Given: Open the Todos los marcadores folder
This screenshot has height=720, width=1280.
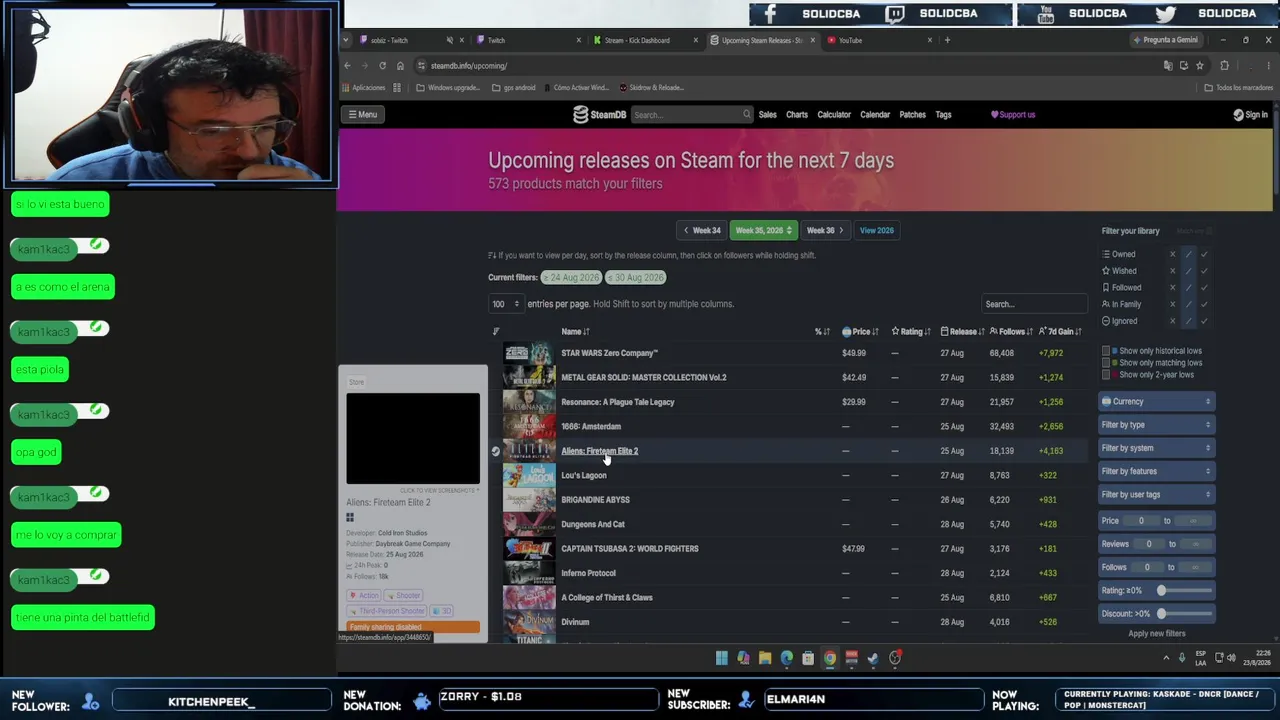Looking at the screenshot, I should (x=1239, y=88).
